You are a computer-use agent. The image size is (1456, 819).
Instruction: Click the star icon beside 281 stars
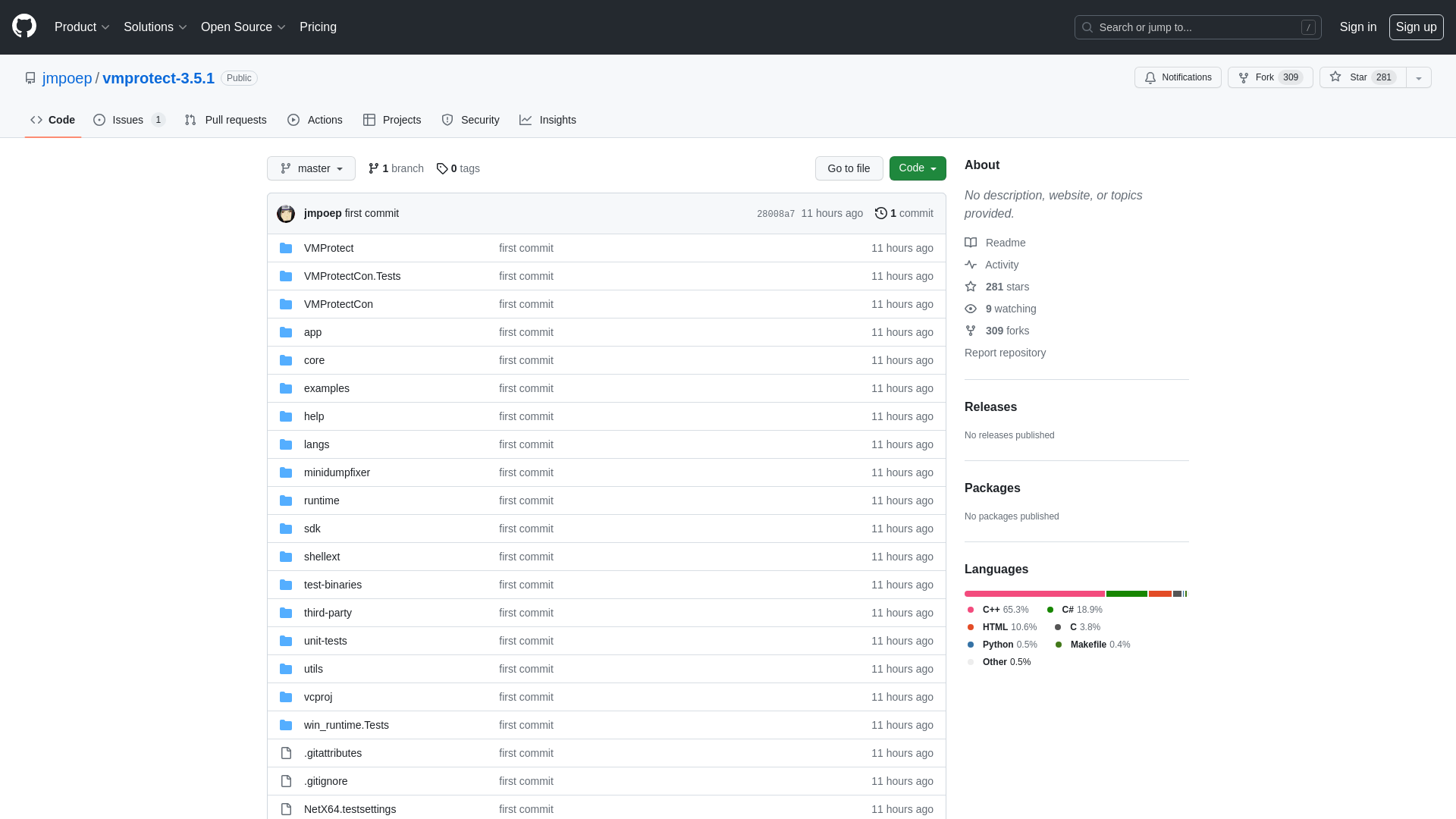[971, 287]
